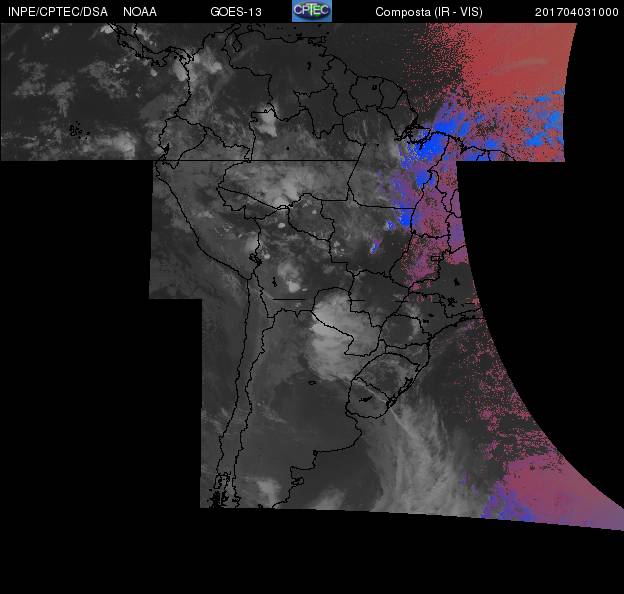Click the CPTEC logo
The width and height of the screenshot is (624, 594).
click(x=312, y=11)
